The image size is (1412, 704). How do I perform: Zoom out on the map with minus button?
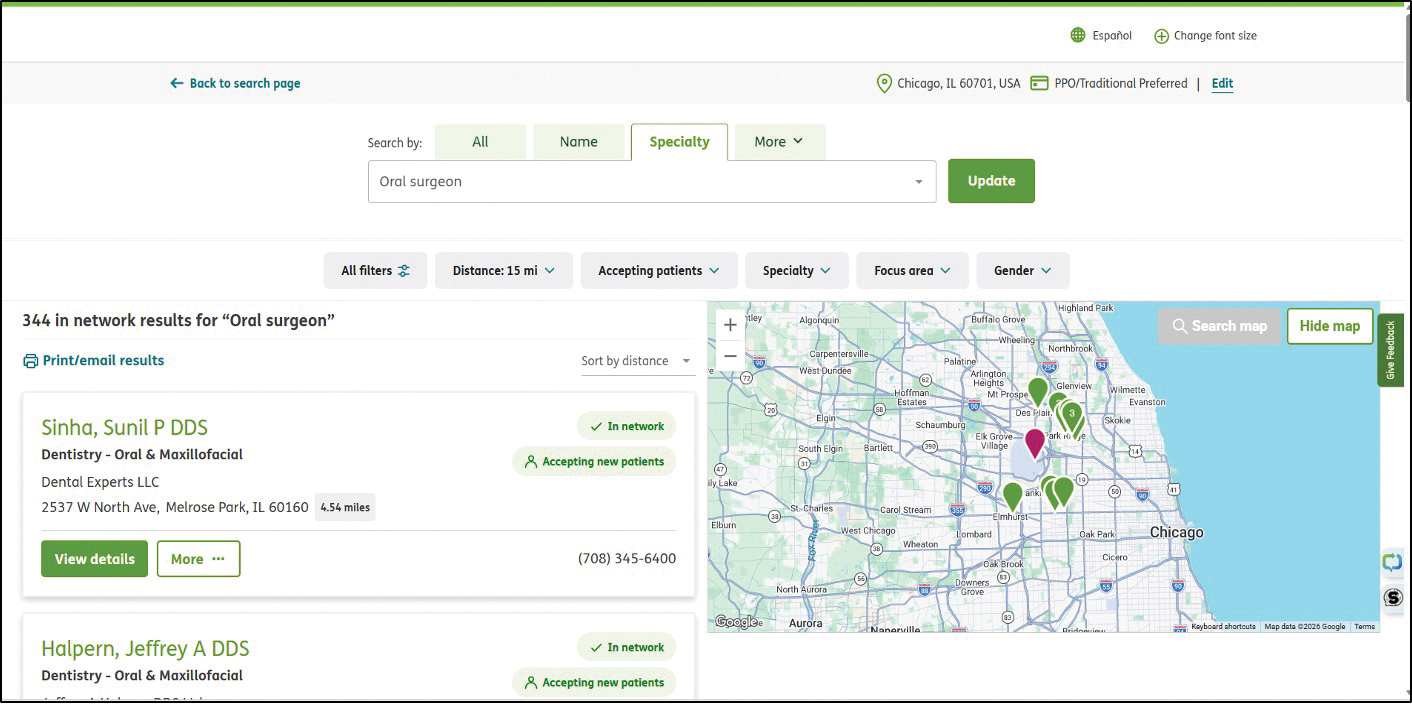pyautogui.click(x=730, y=356)
